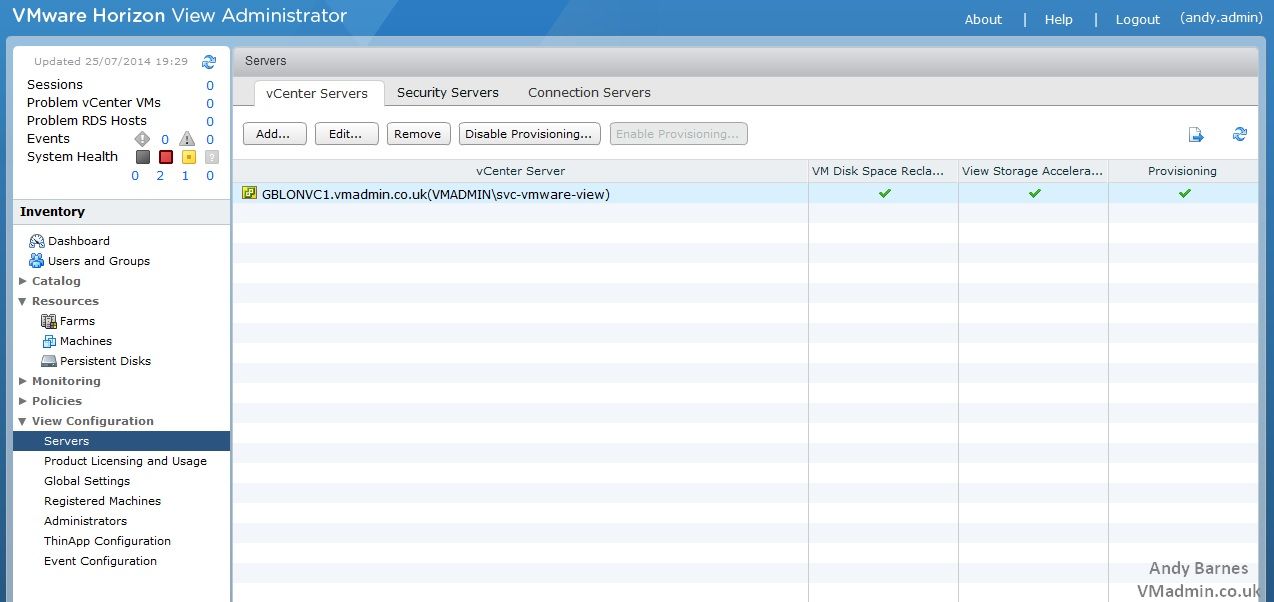Open Farms via its icon
This screenshot has height=602, width=1274.
coord(49,321)
